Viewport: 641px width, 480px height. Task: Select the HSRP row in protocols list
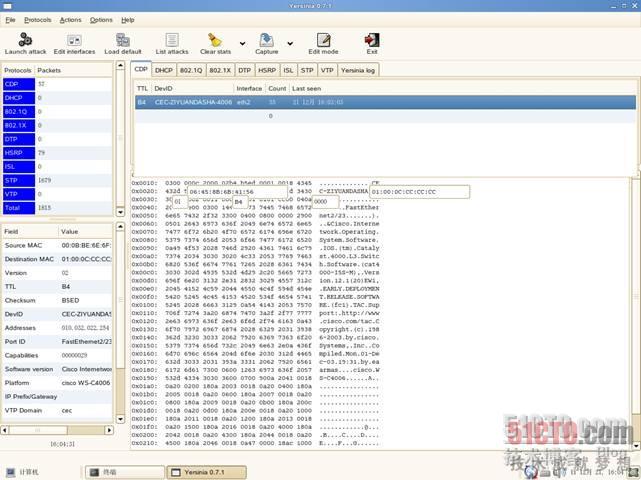click(x=57, y=153)
